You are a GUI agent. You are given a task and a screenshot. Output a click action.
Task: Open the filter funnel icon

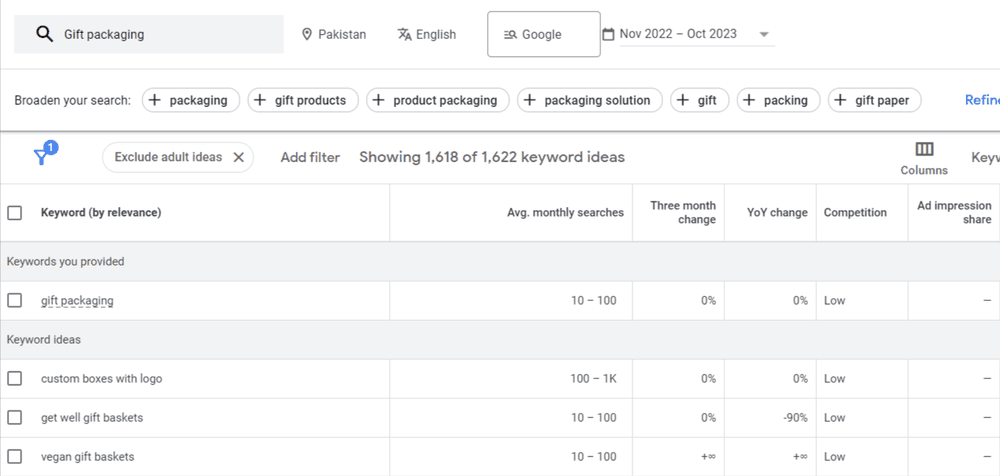(42, 157)
